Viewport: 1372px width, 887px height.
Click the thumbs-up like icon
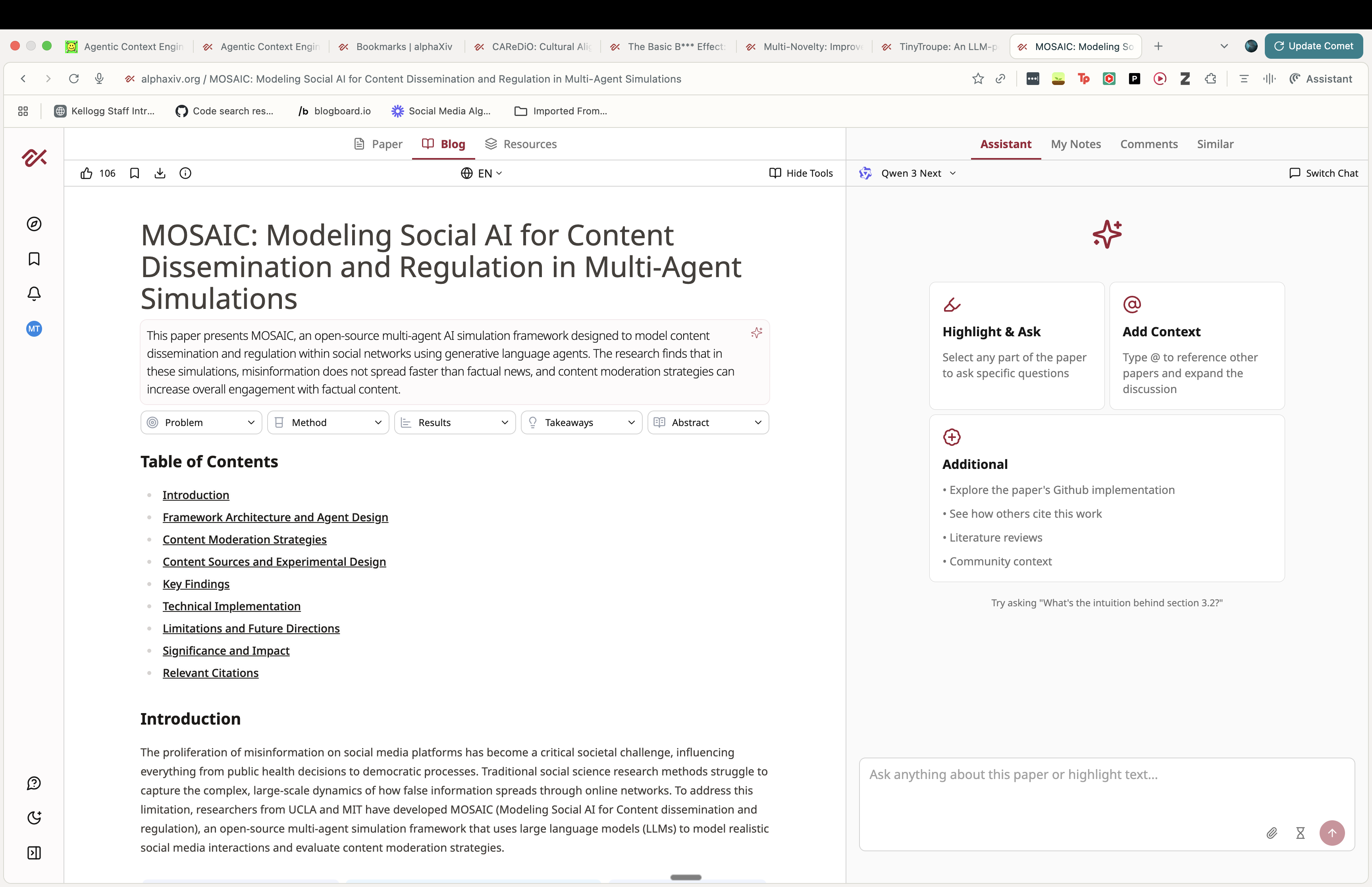coord(87,174)
